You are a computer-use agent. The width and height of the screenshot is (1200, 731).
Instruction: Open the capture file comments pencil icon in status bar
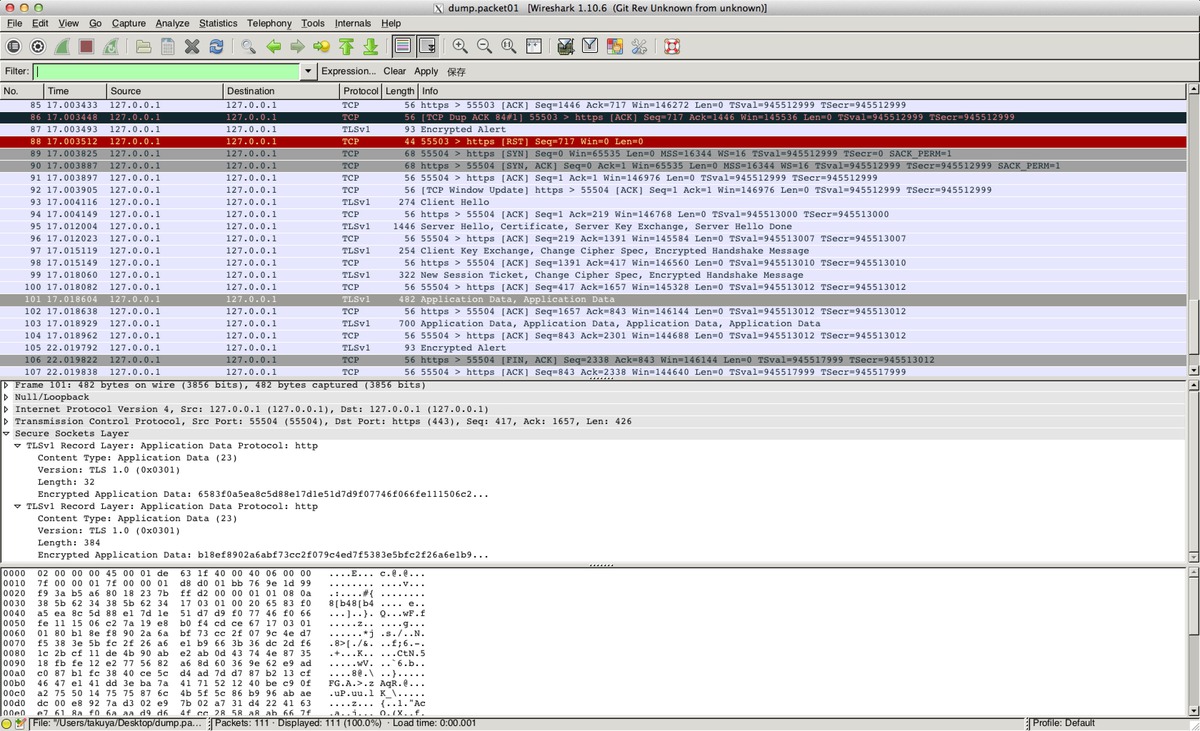[20, 723]
